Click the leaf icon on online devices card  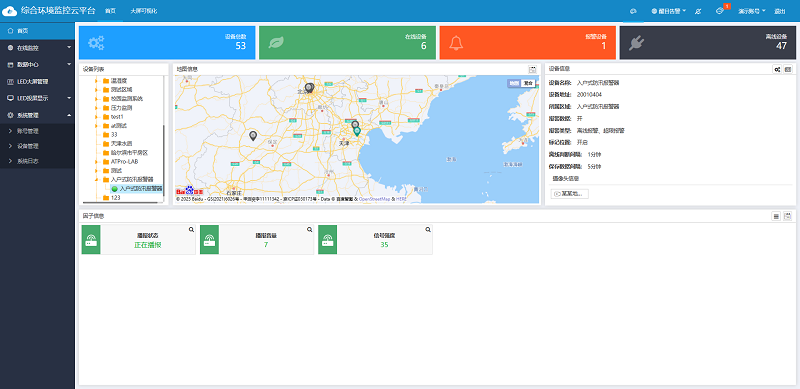[276, 43]
